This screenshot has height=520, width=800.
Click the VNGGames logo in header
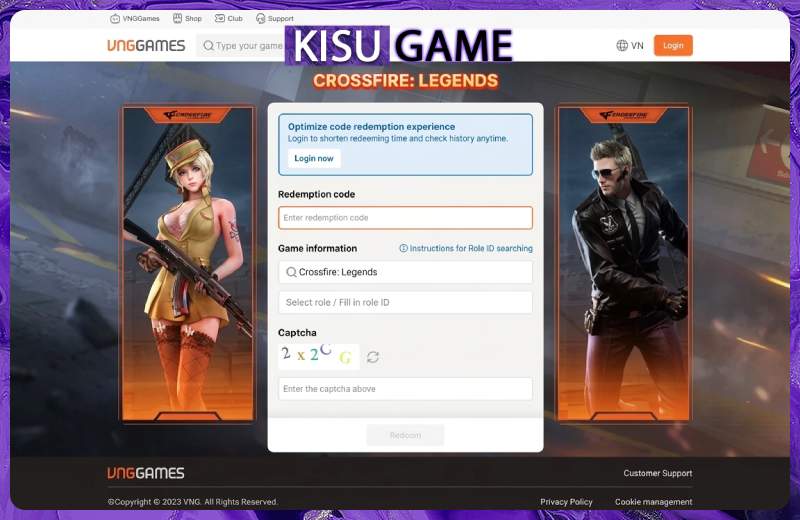coord(146,45)
